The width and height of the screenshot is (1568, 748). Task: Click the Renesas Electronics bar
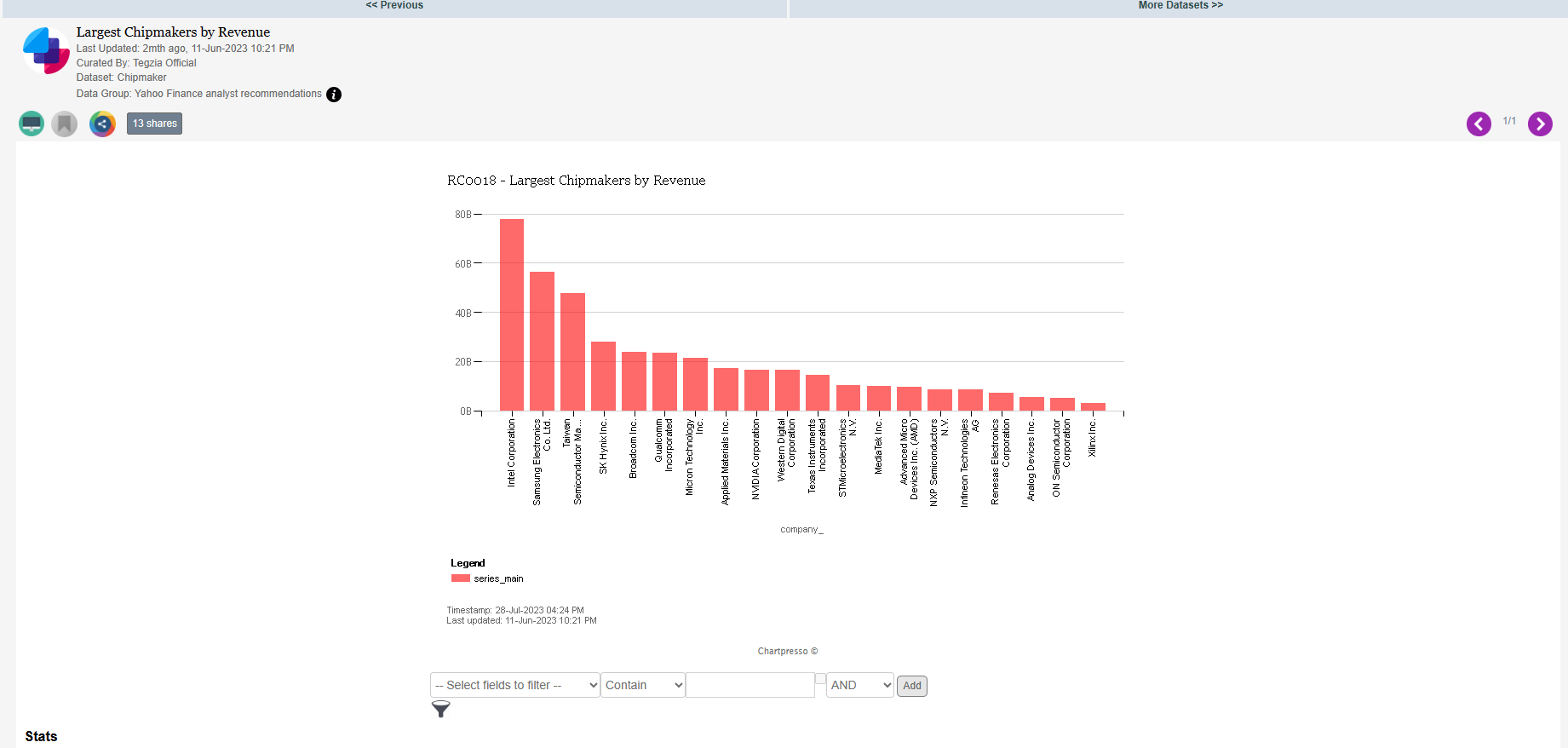[x=1002, y=402]
